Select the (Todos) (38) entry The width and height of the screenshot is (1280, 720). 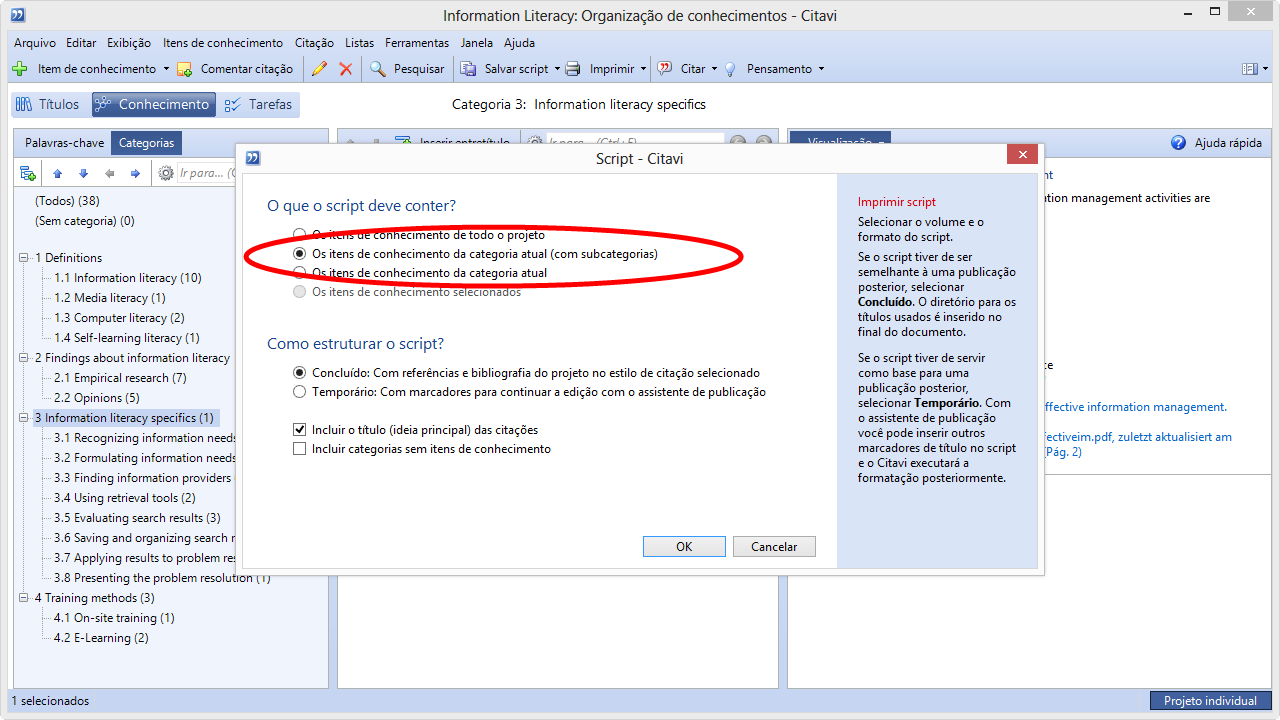(67, 201)
